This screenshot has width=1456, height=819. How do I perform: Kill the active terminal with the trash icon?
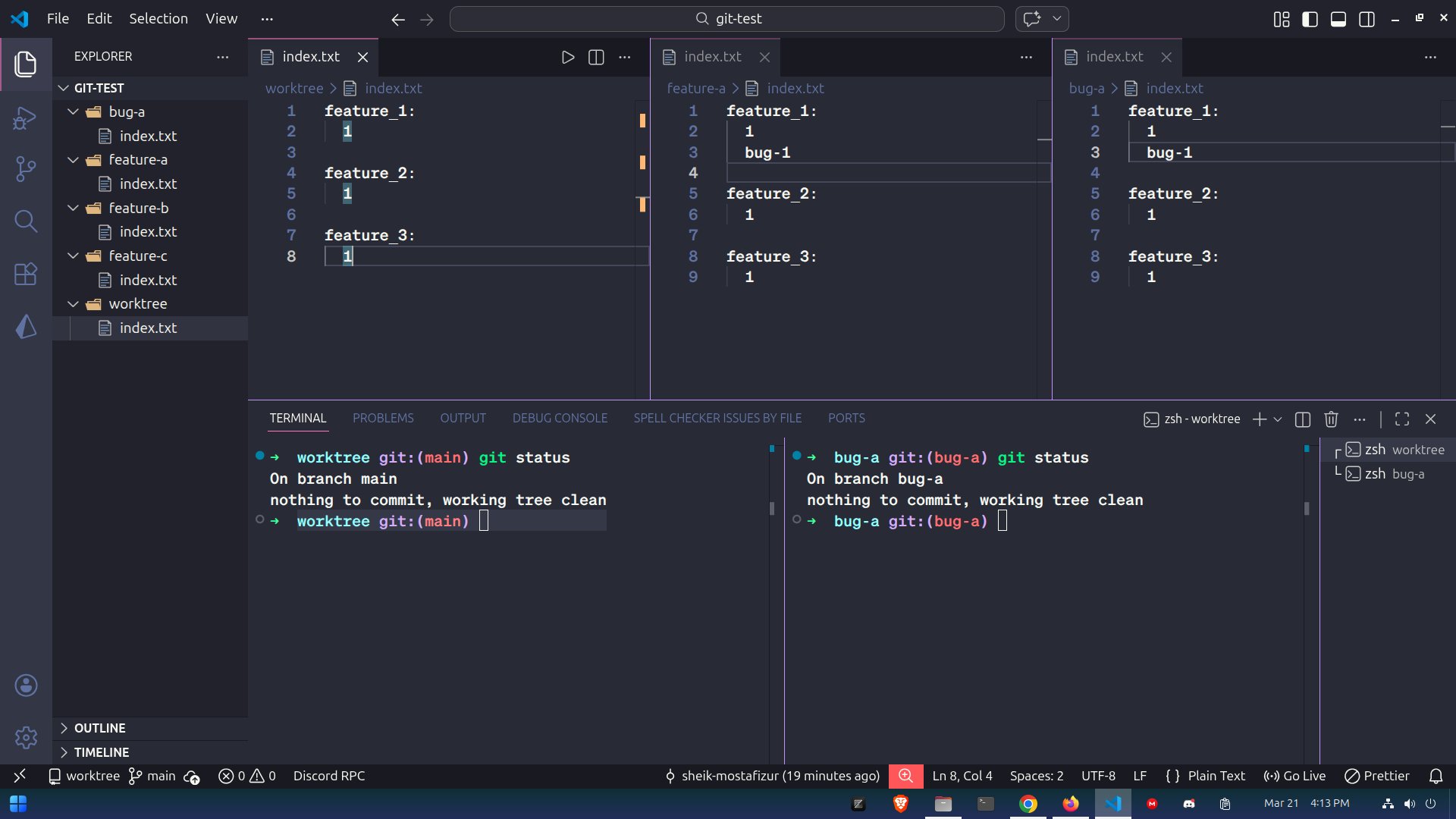1331,419
